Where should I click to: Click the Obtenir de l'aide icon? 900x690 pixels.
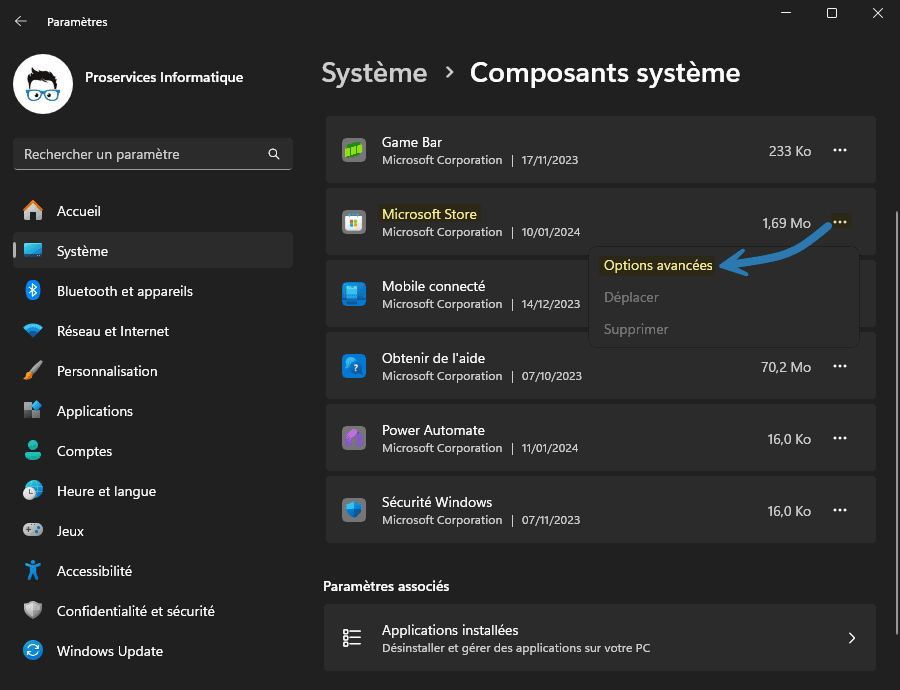353,366
